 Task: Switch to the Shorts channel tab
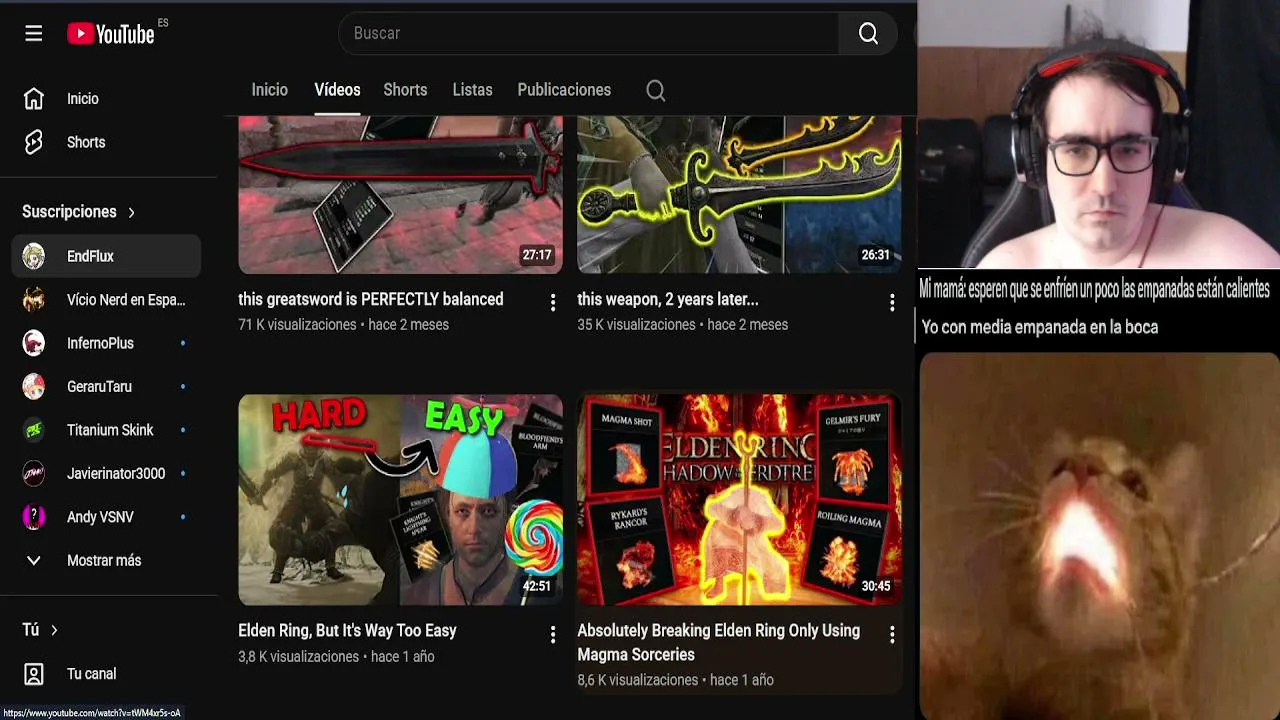click(405, 90)
